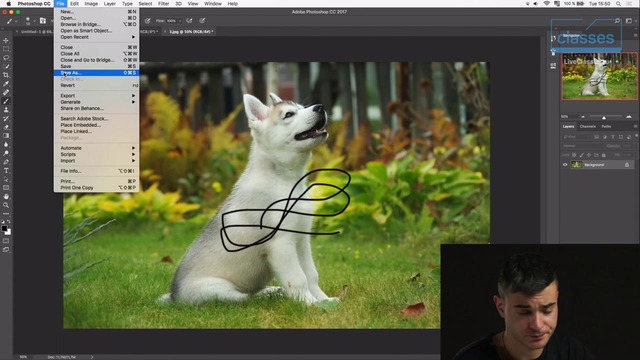
Task: Select the Pen tool
Action: (x=6, y=162)
